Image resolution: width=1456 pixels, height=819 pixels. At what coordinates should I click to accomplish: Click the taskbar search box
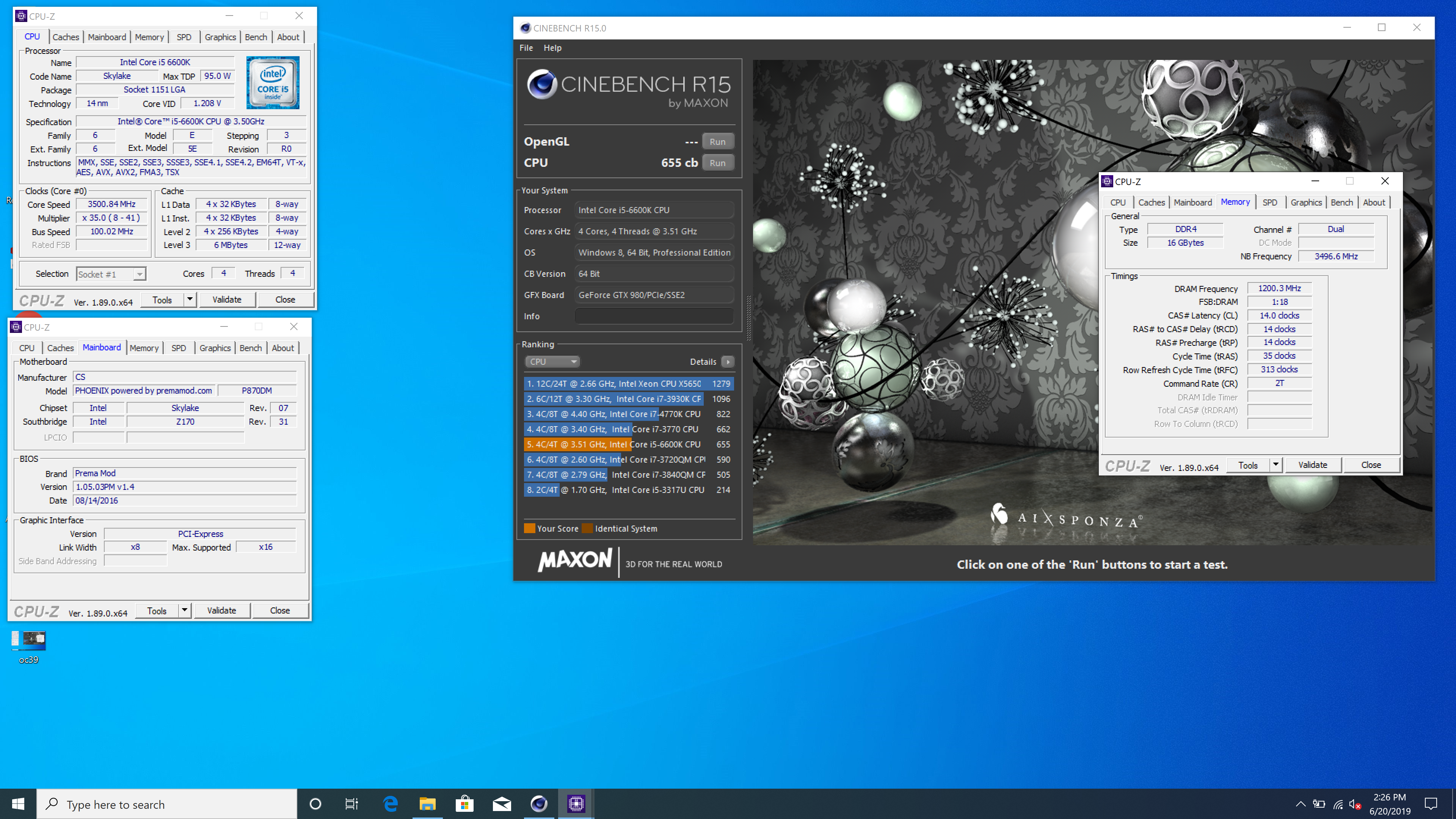pyautogui.click(x=167, y=804)
